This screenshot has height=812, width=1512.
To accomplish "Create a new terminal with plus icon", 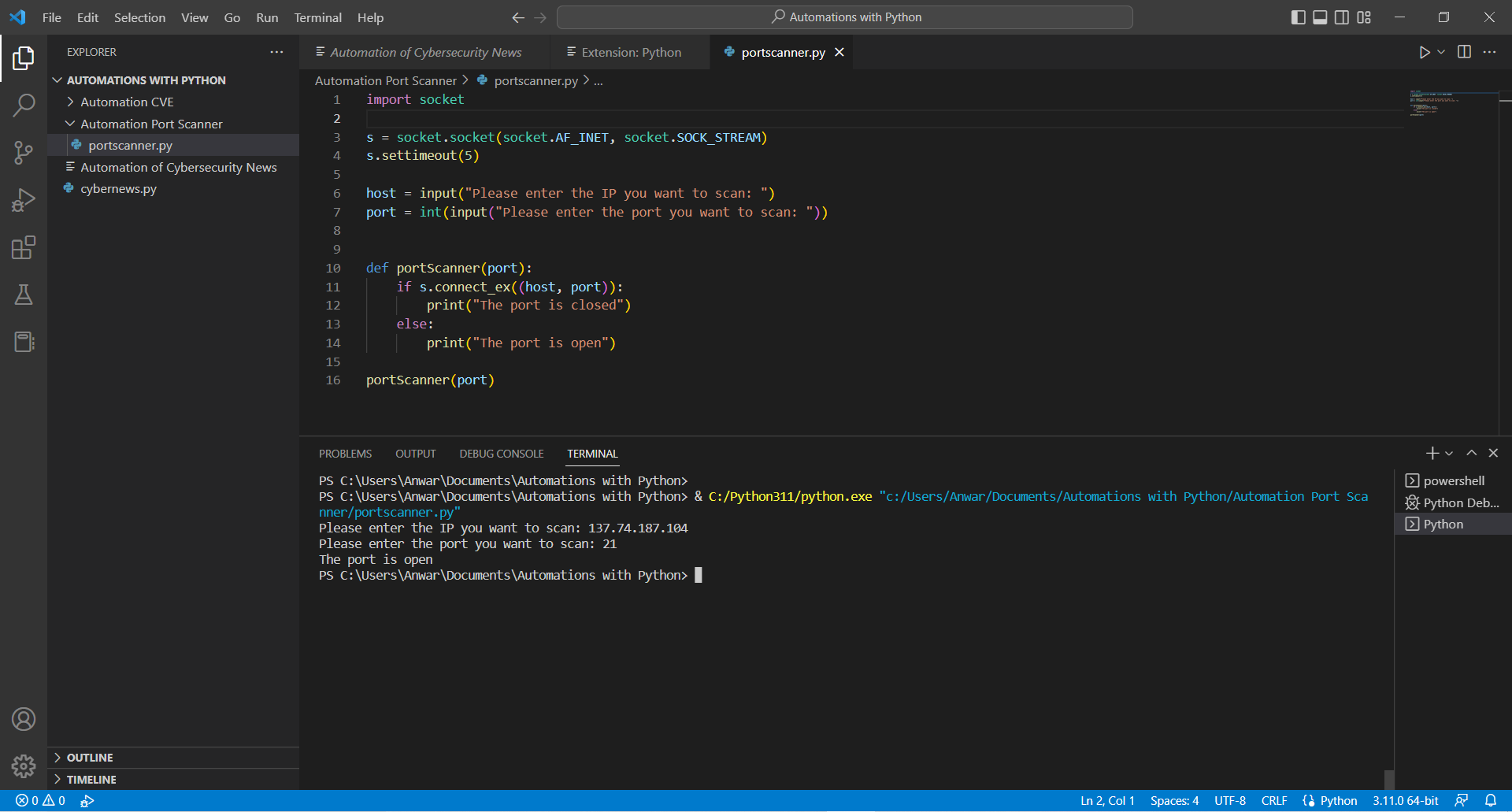I will [x=1432, y=453].
